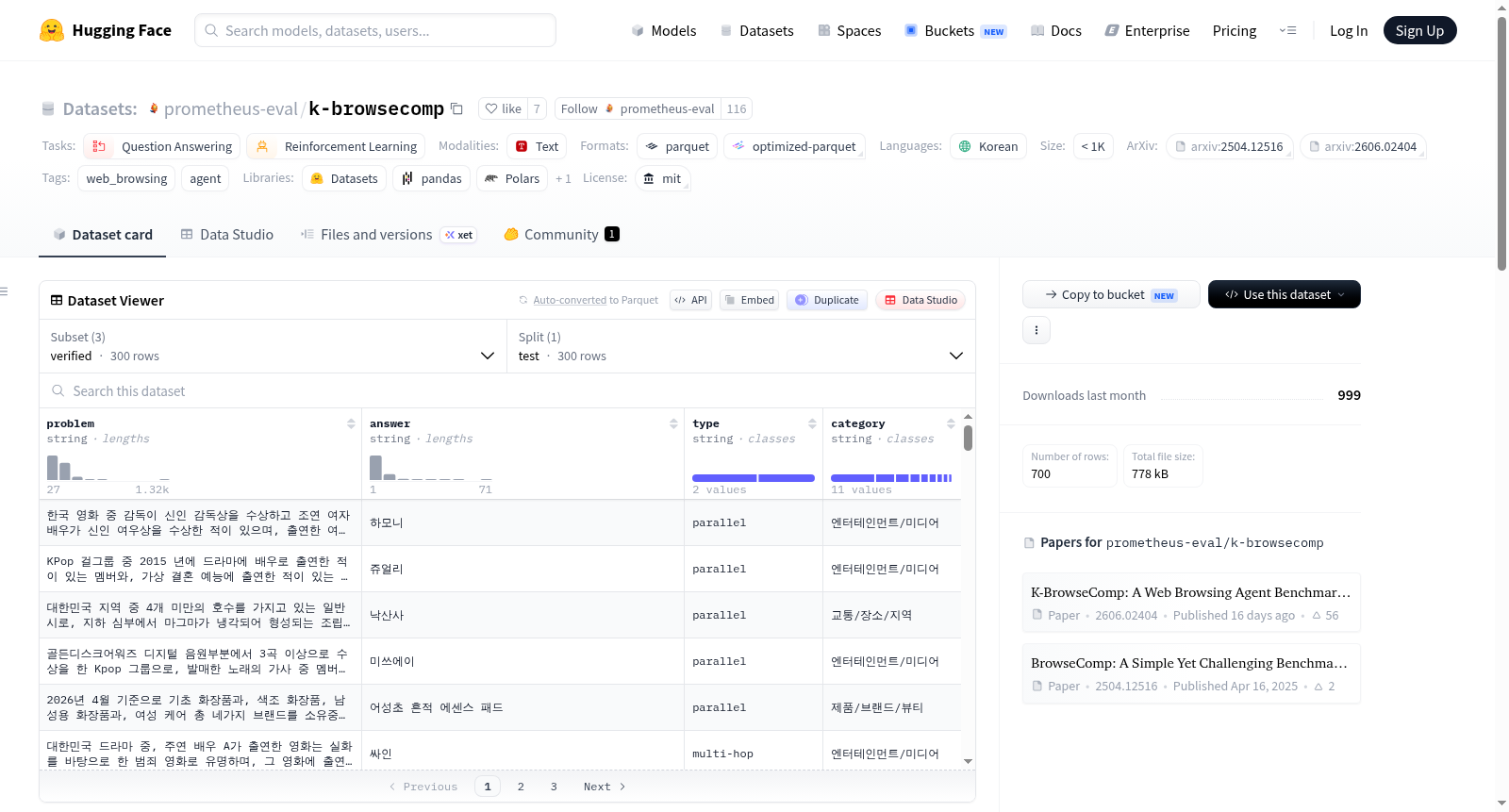This screenshot has width=1509, height=812.
Task: Select the Question Answering task tag
Action: point(161,146)
